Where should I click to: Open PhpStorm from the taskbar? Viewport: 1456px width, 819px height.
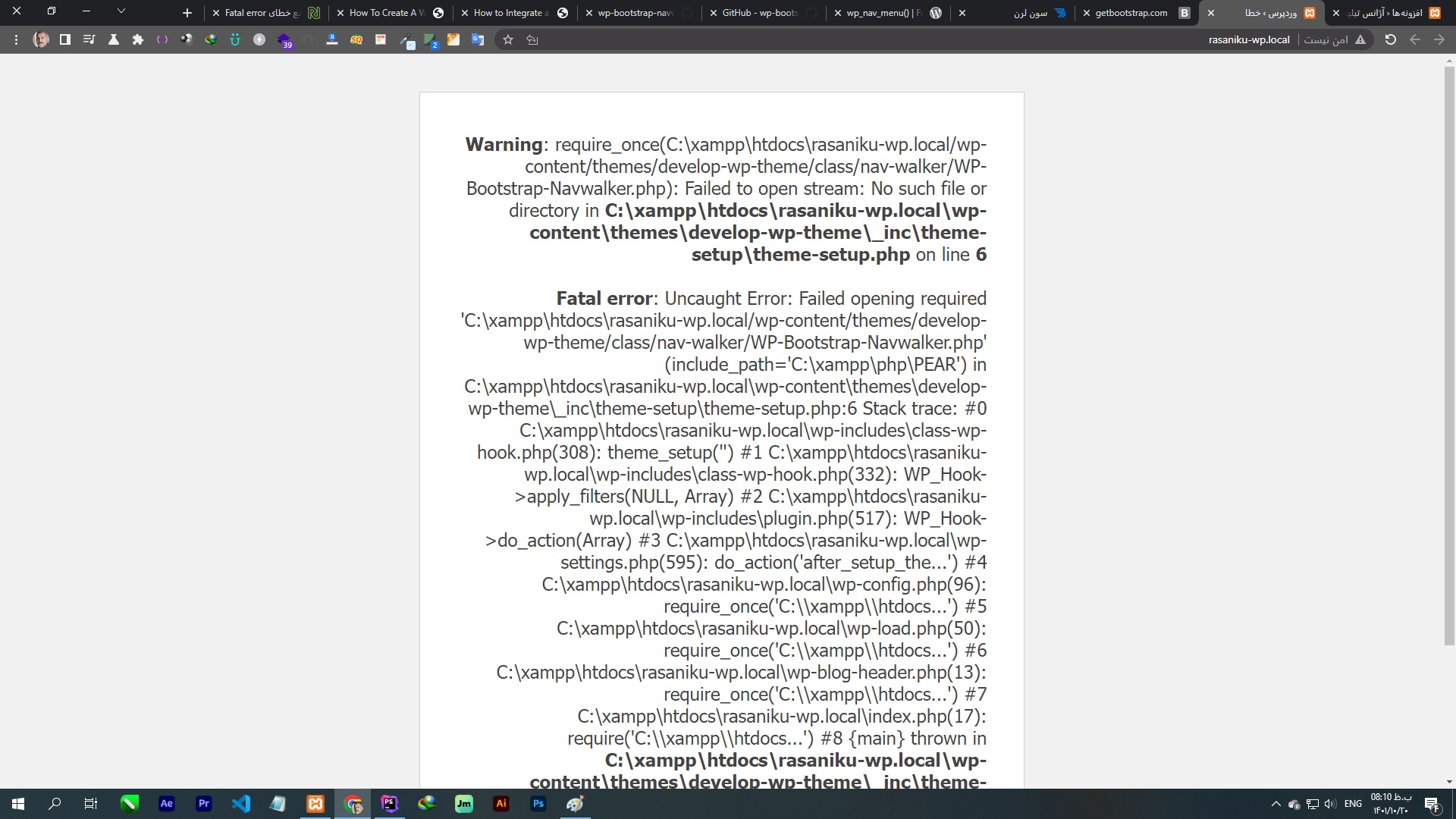(390, 804)
